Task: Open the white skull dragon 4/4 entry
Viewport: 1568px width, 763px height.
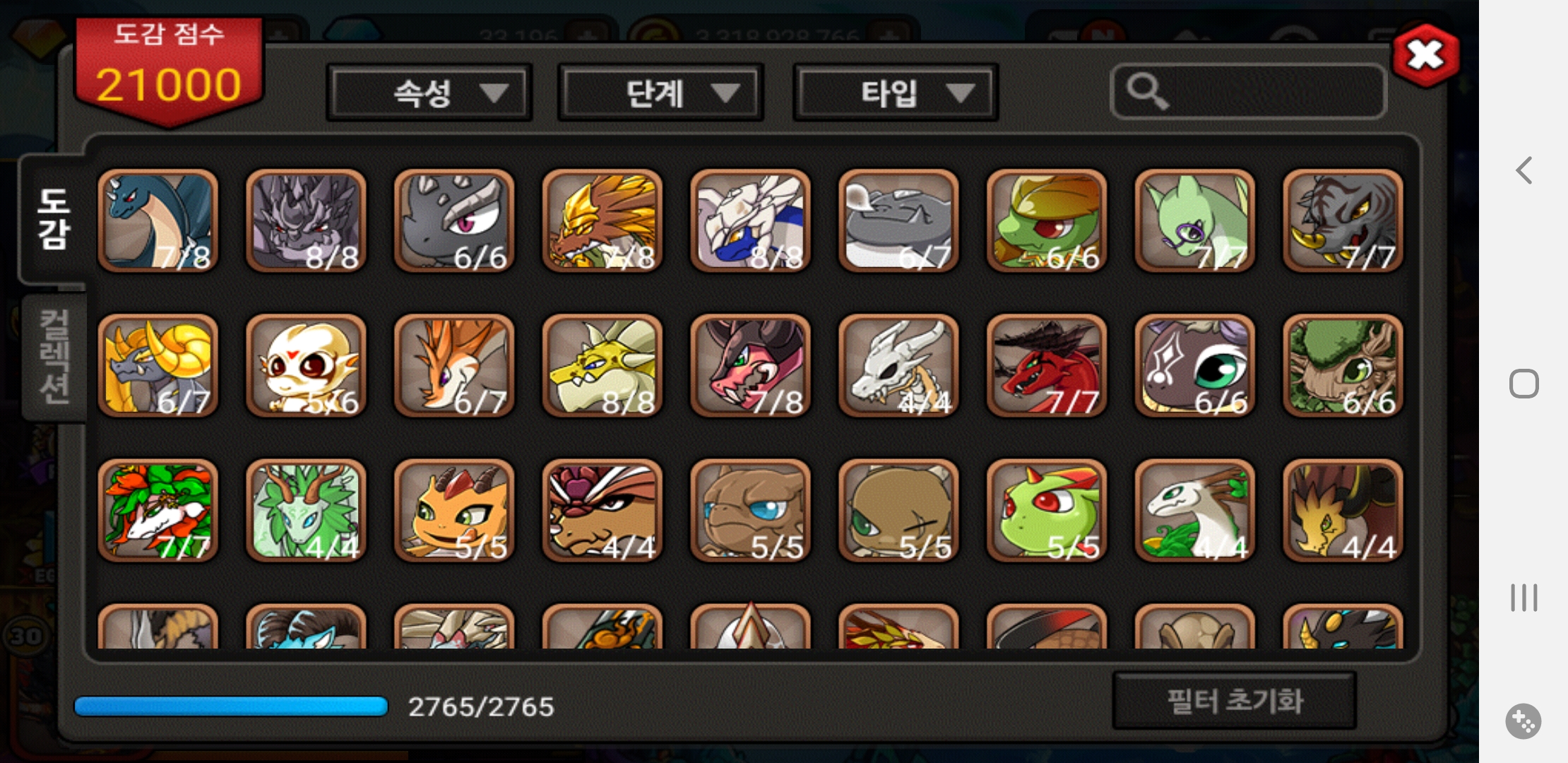Action: click(x=898, y=366)
